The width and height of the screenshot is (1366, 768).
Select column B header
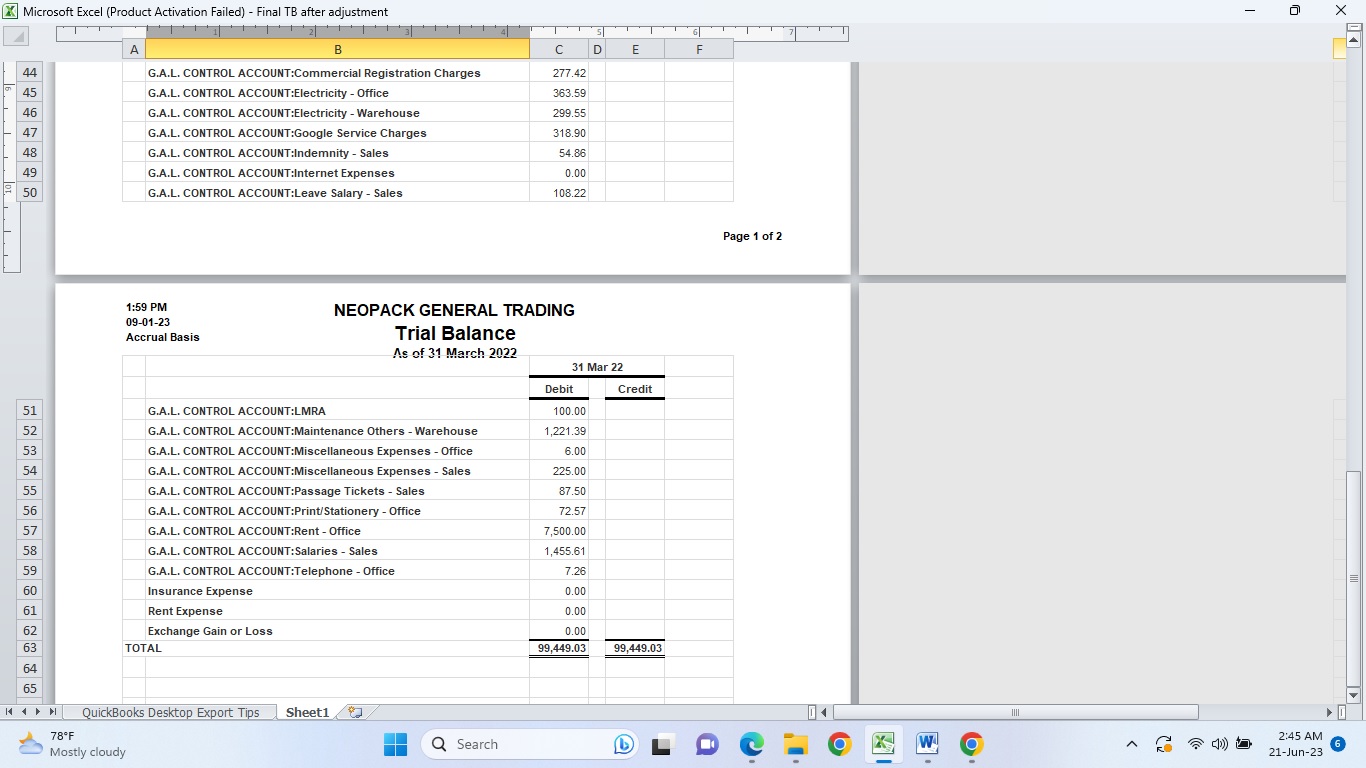click(337, 49)
